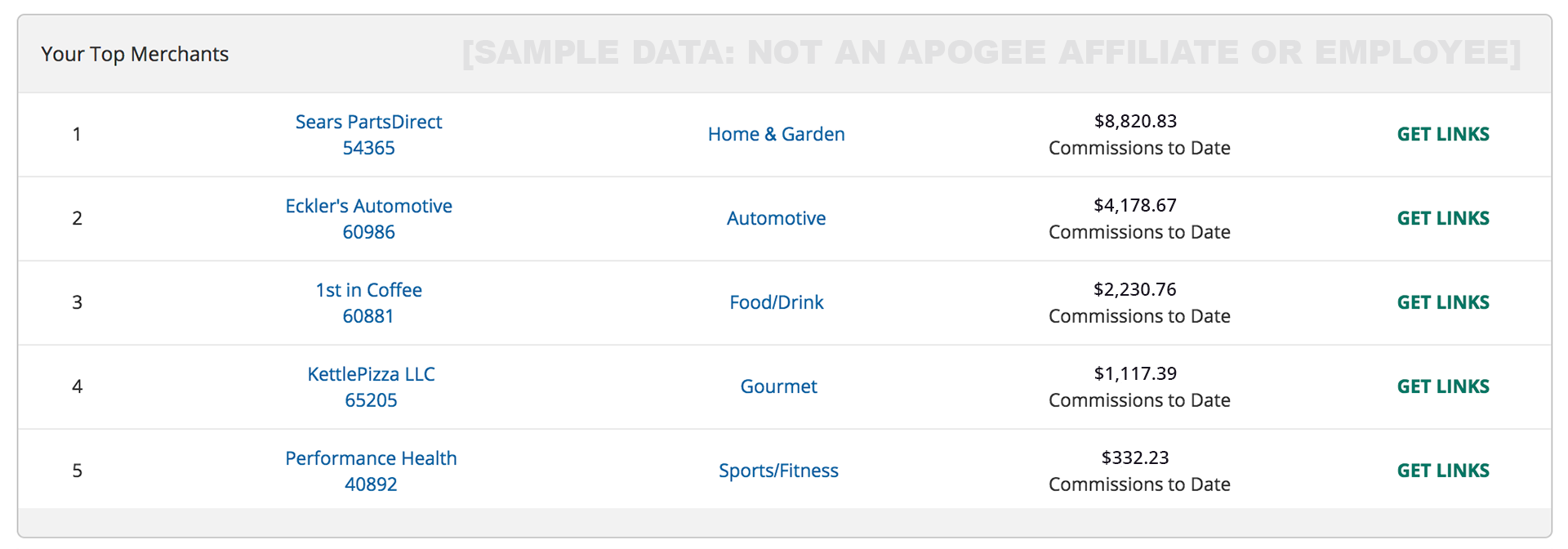Get links for Sears PartsDirect
The height and width of the screenshot is (549, 1568).
coord(1443,134)
